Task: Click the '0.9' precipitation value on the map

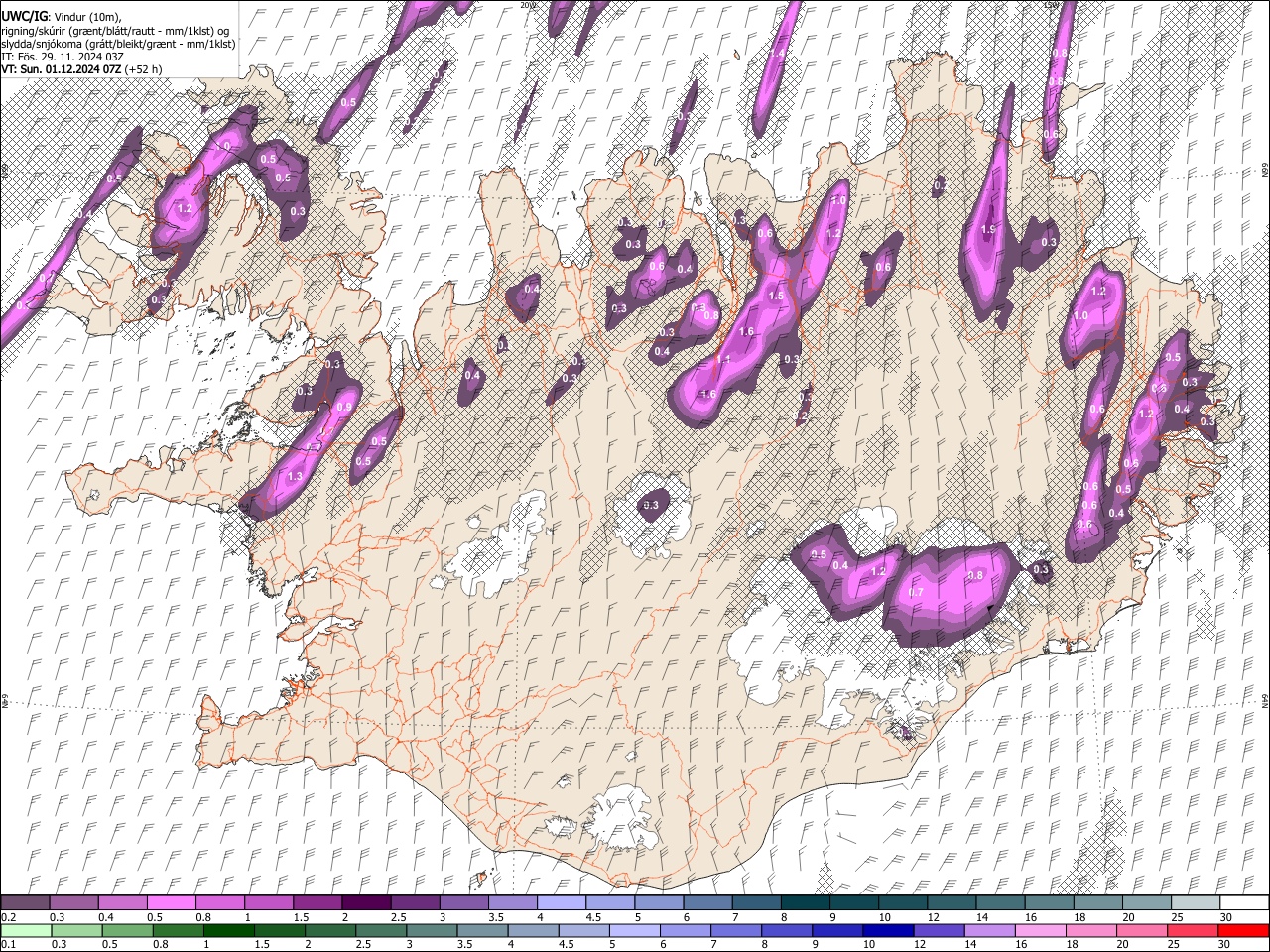Action: (x=344, y=407)
